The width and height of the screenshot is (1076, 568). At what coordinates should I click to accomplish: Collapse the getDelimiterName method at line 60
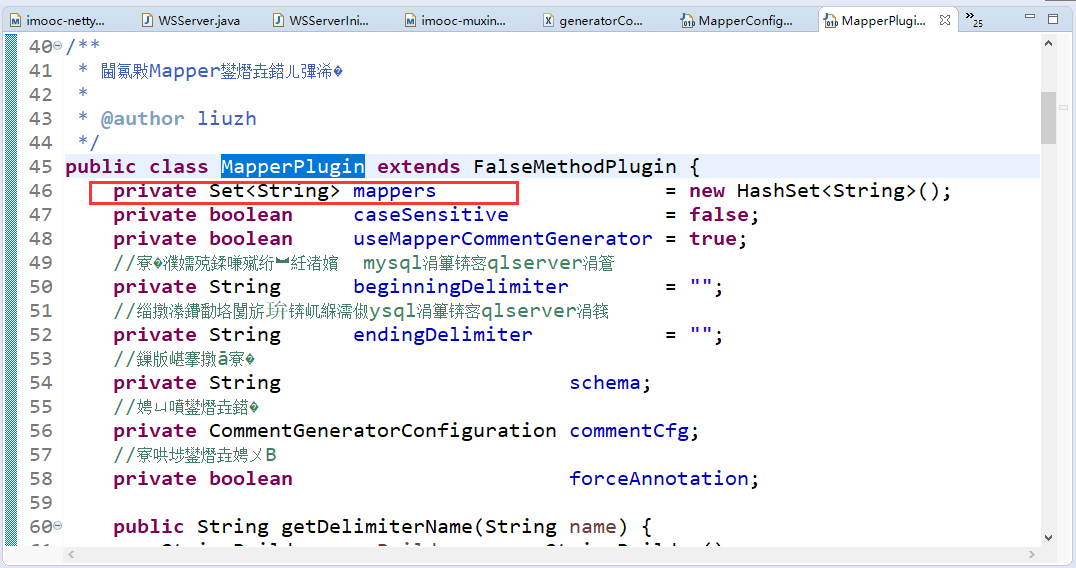pos(58,525)
